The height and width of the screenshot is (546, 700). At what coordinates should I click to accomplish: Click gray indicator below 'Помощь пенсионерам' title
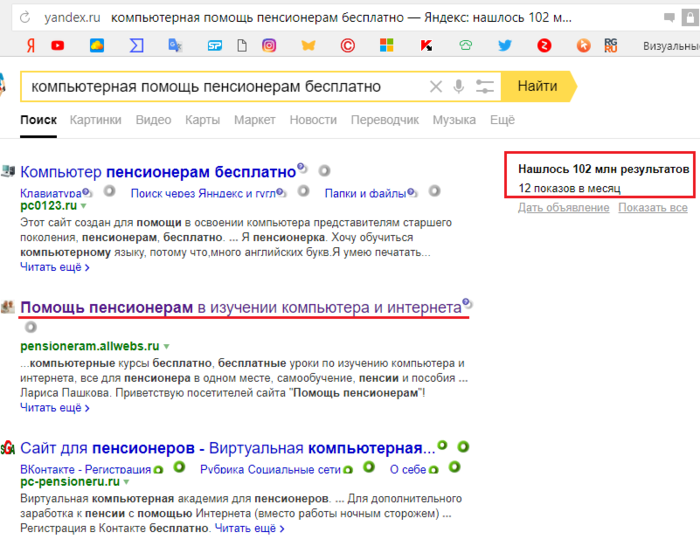coord(30,327)
